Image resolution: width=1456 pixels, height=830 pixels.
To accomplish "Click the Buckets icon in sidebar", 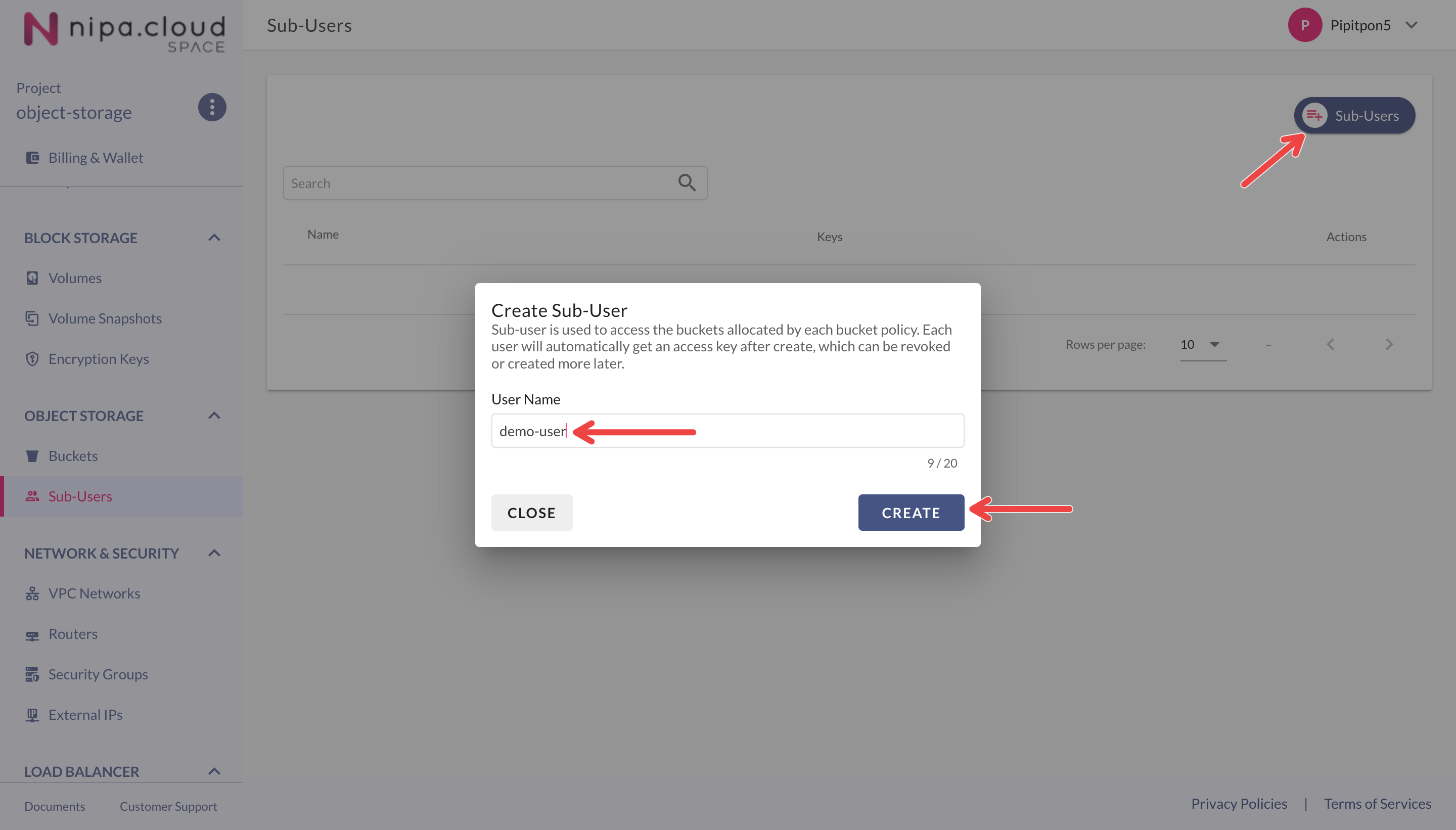I will [32, 456].
